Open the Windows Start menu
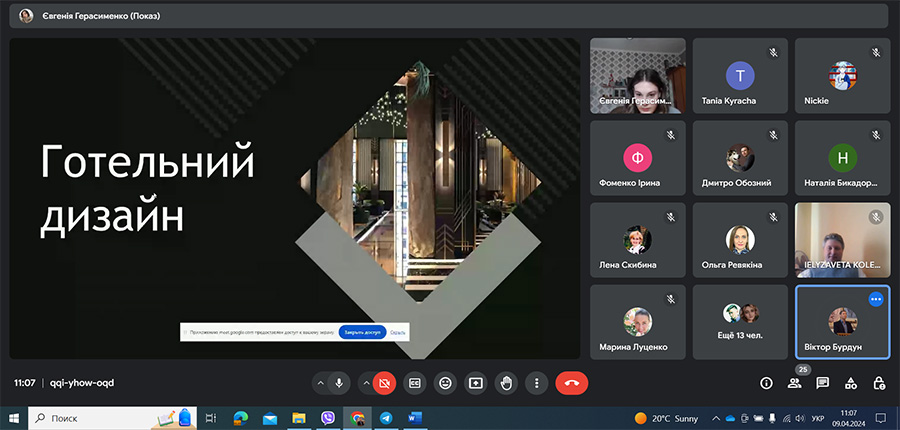 point(13,418)
